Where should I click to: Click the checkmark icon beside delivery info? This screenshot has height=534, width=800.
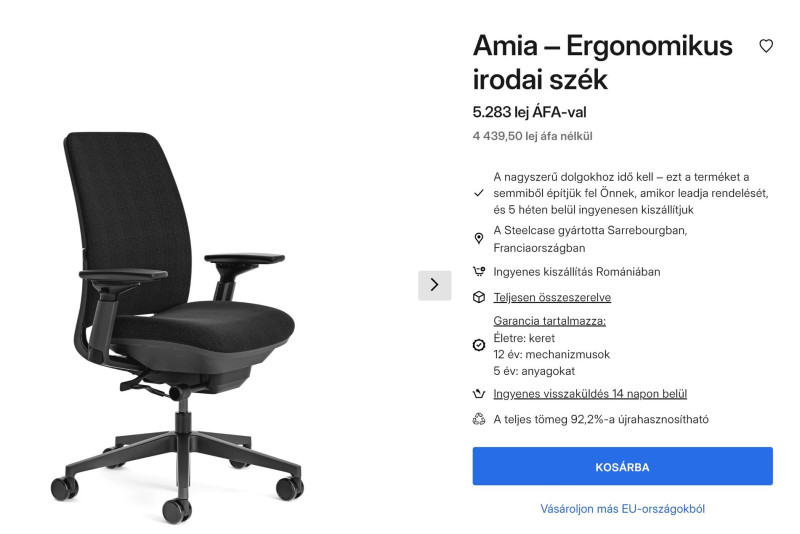[479, 193]
